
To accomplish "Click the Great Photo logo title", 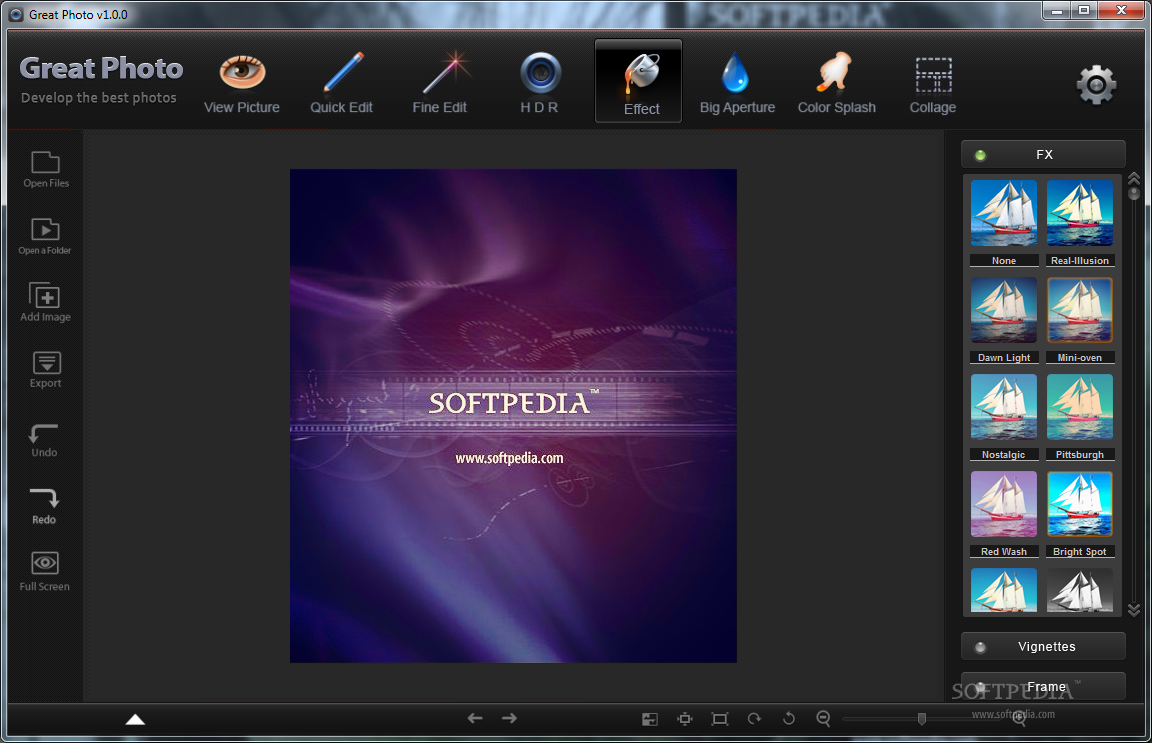I will pyautogui.click(x=101, y=68).
